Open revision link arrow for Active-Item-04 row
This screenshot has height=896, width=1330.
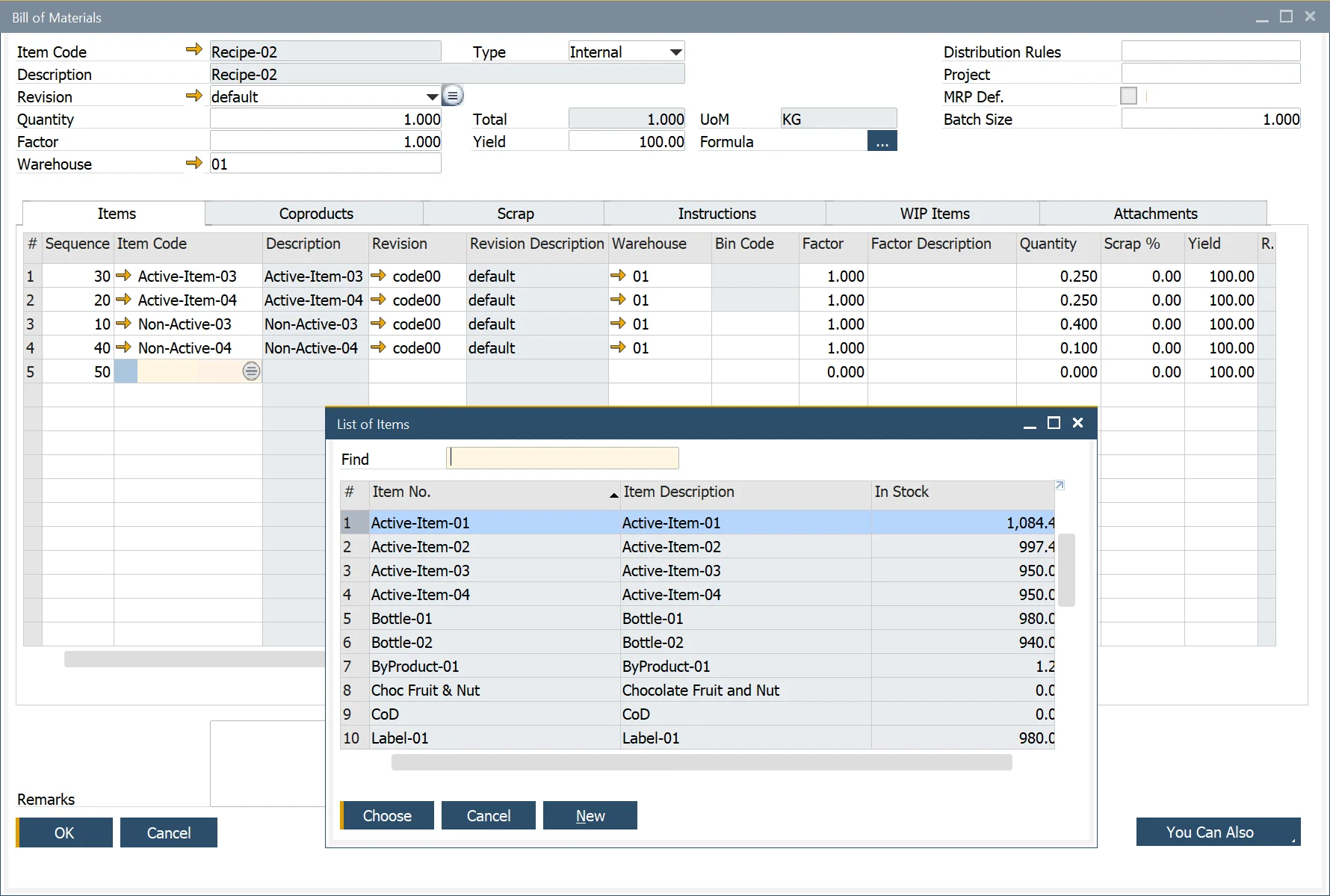point(378,300)
